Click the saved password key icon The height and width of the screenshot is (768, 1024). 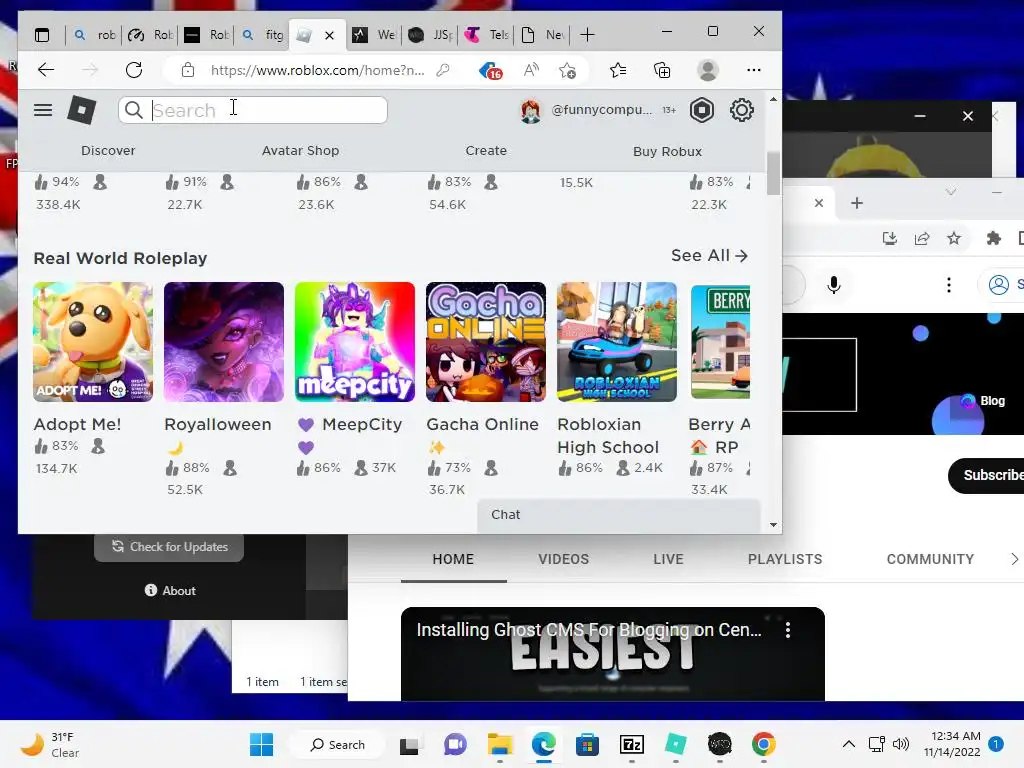(x=443, y=70)
